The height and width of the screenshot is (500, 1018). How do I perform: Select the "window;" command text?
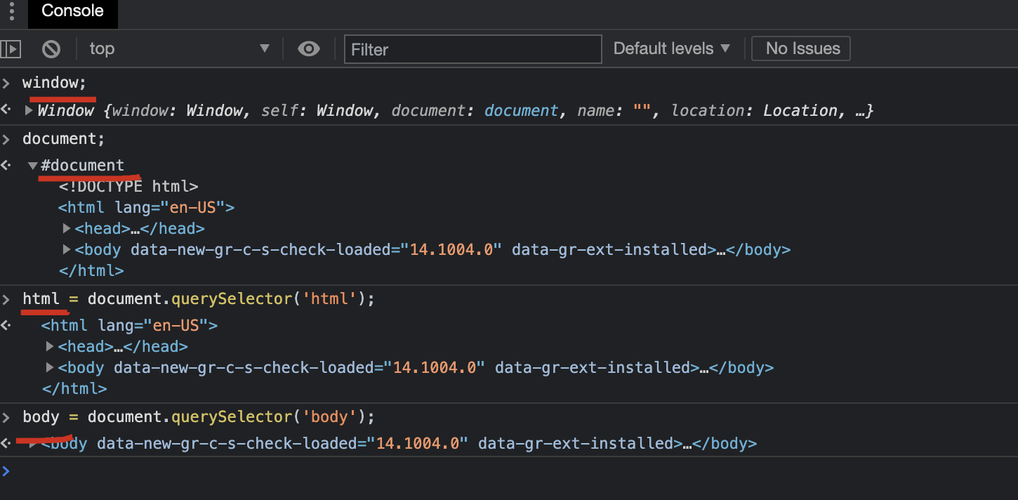click(55, 83)
